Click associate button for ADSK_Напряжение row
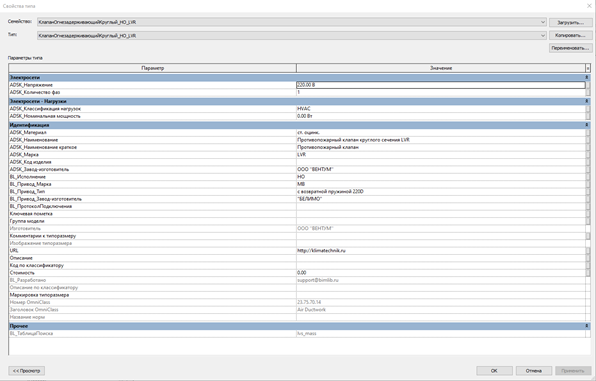 point(588,85)
